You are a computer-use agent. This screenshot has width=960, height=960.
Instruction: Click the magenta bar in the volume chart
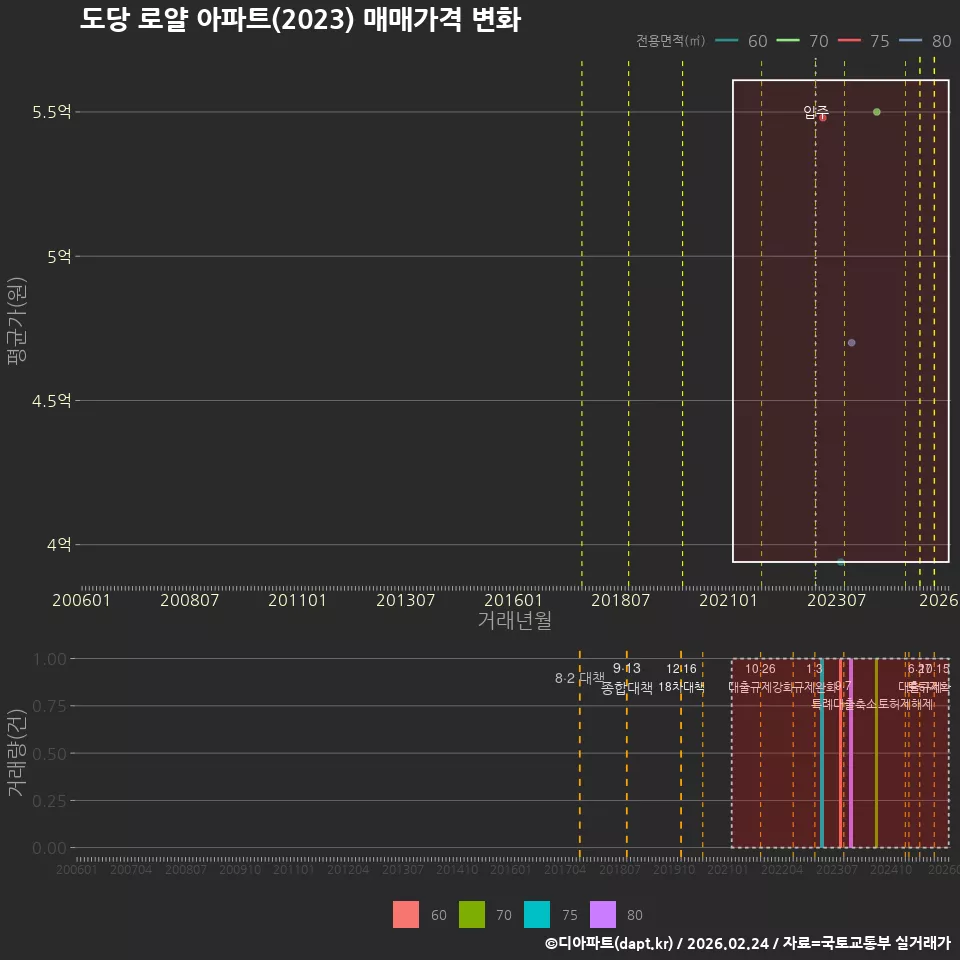tap(850, 753)
